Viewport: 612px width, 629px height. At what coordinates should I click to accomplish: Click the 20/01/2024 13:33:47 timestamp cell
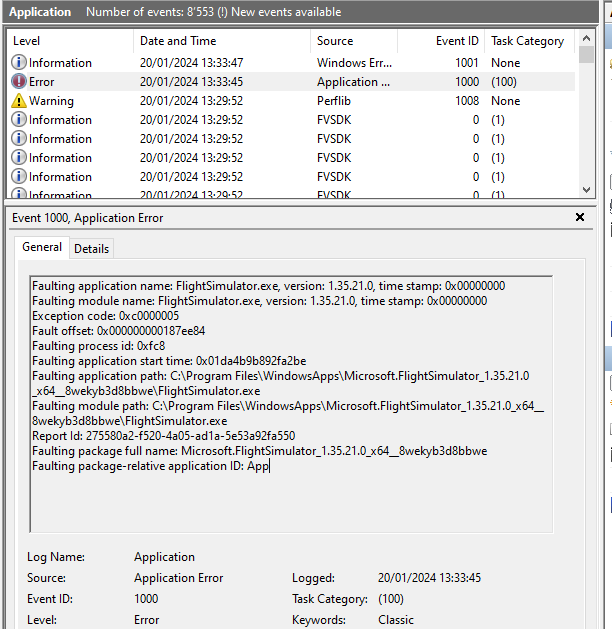click(191, 63)
